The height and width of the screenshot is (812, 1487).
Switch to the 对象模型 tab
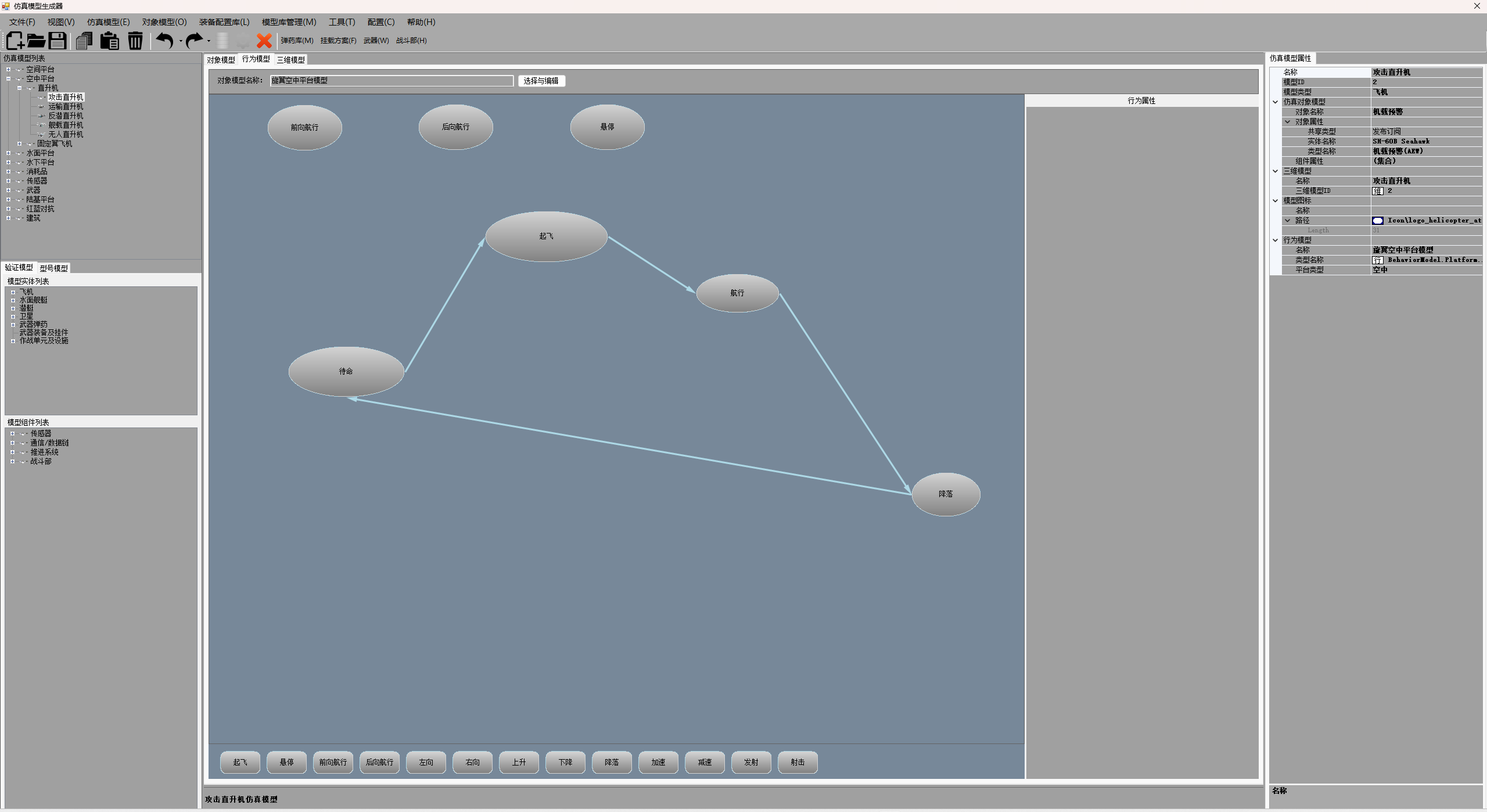pyautogui.click(x=221, y=60)
